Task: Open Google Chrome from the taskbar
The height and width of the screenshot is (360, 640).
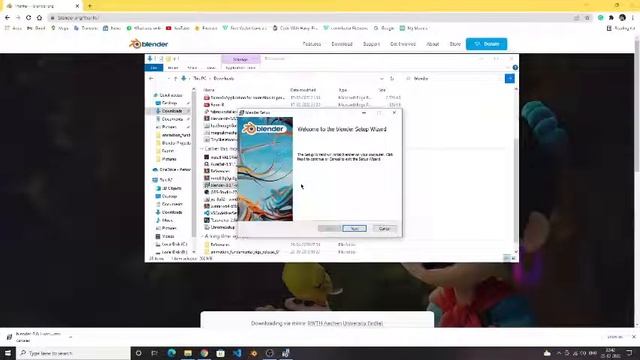Action: pyautogui.click(x=204, y=353)
